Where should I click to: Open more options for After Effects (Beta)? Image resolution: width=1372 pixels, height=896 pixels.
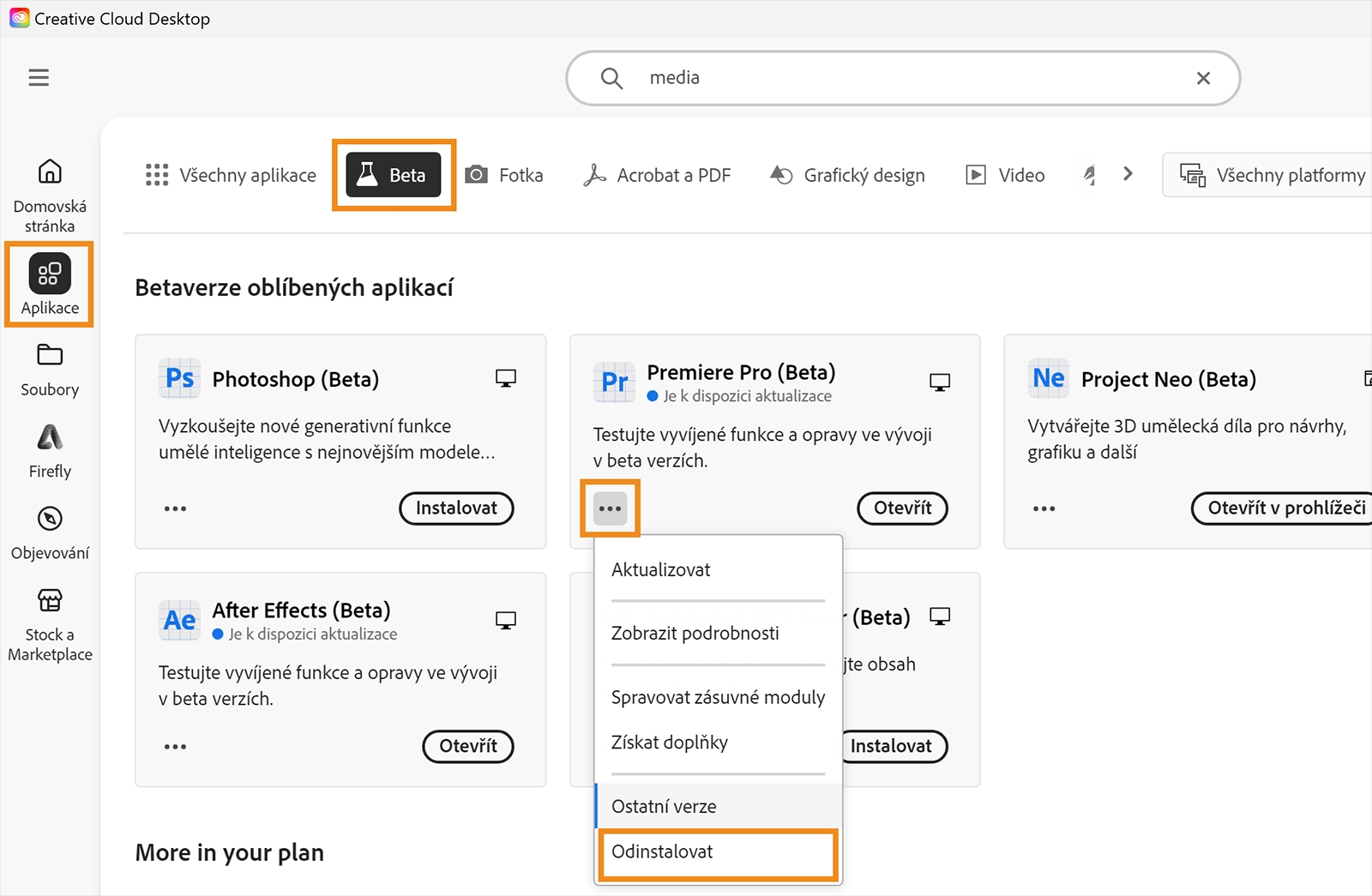pyautogui.click(x=175, y=747)
